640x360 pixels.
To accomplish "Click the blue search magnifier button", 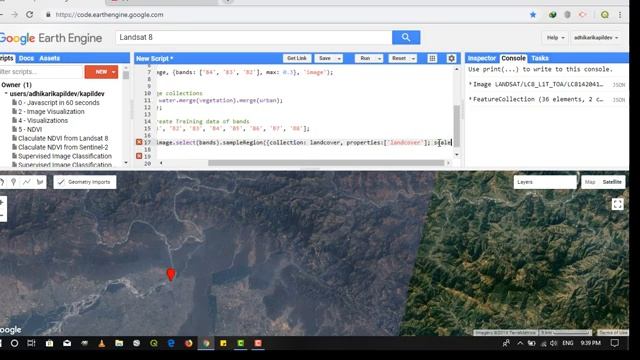I will [x=406, y=38].
